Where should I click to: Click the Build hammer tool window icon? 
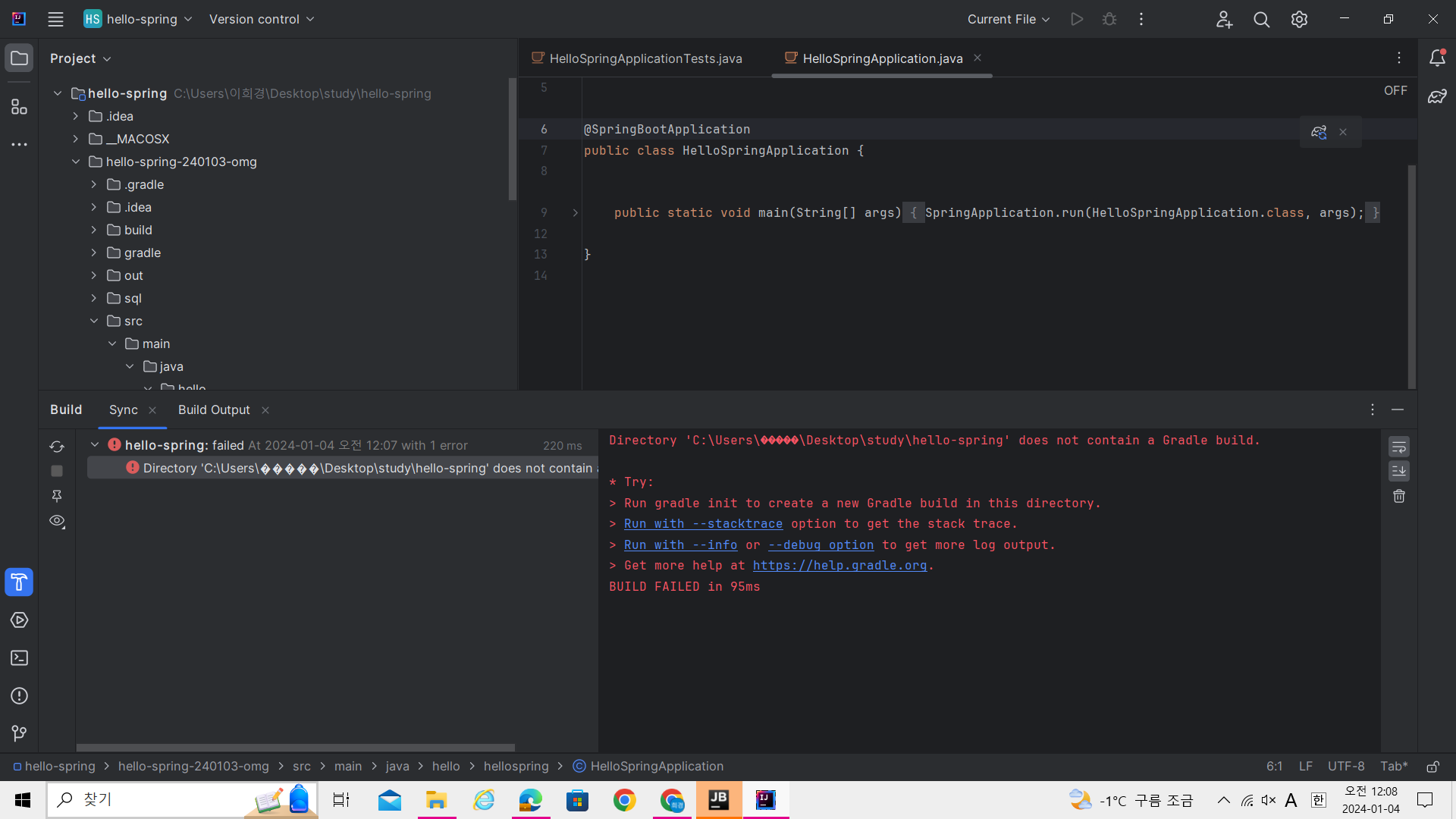coord(20,582)
